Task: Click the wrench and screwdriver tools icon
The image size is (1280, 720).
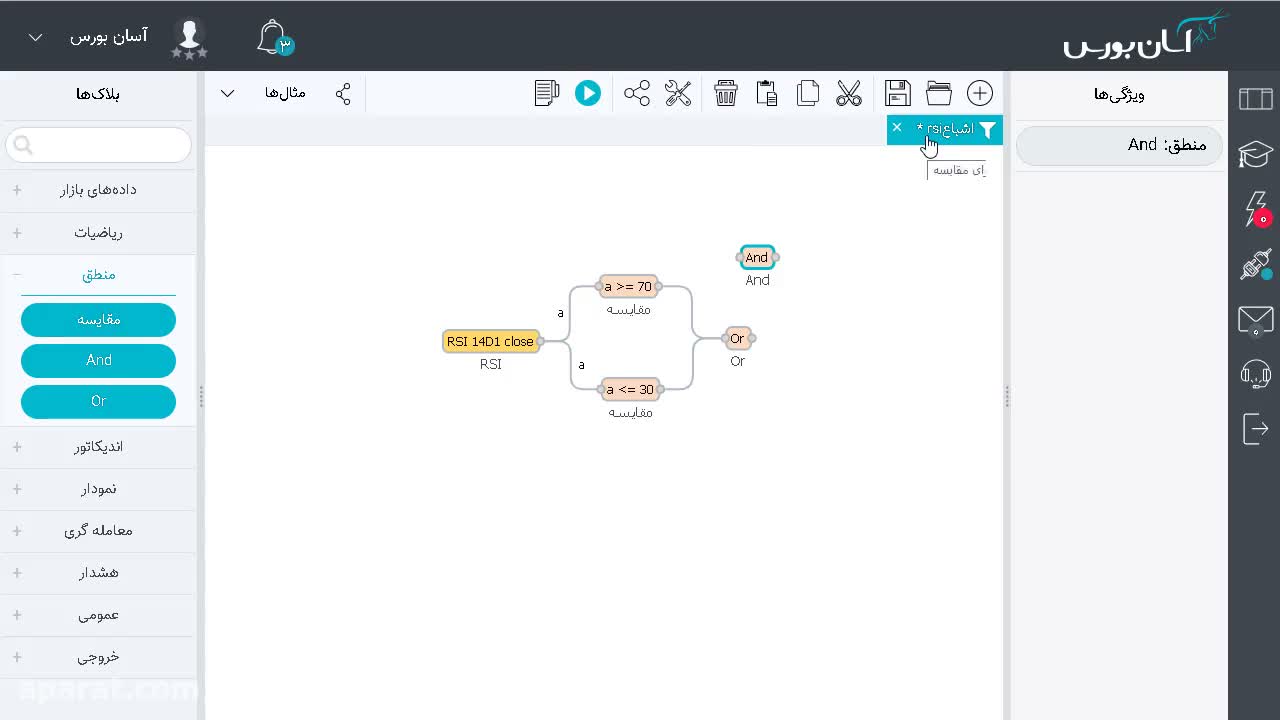Action: [x=678, y=93]
